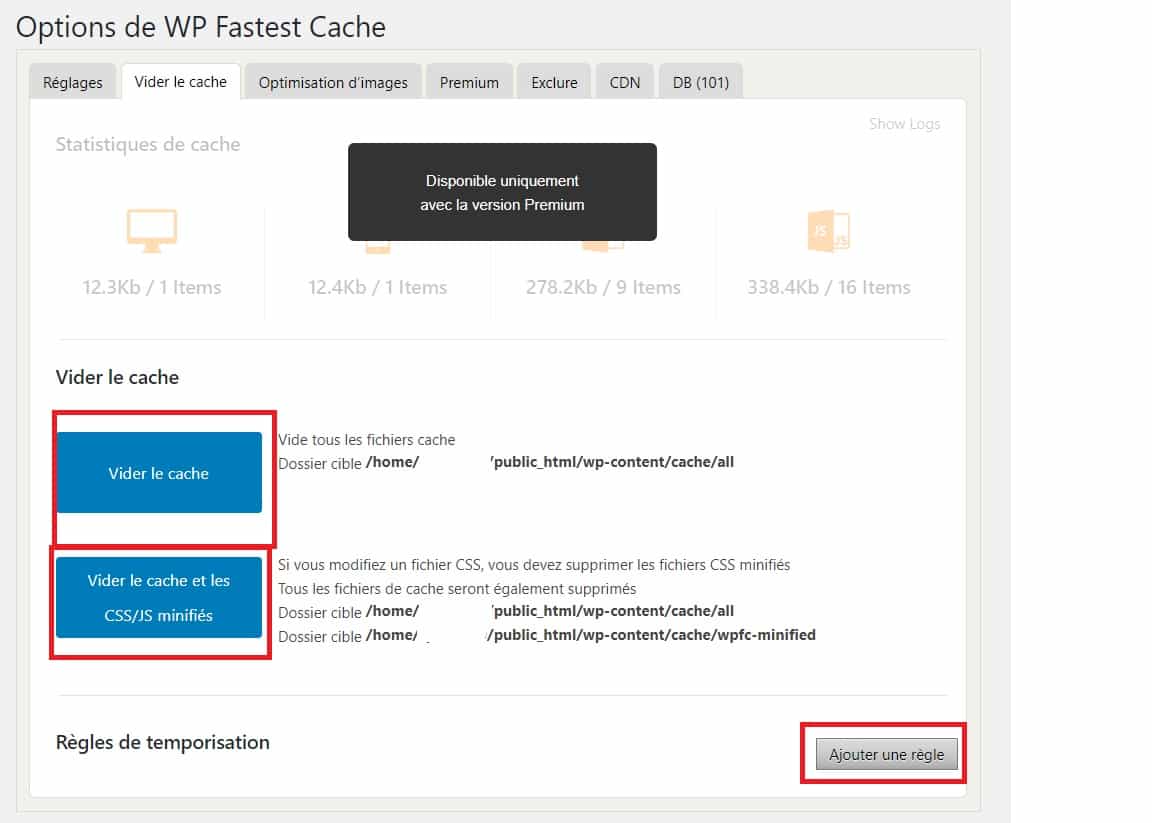Open the CDN tab
The height and width of the screenshot is (823, 1152).
[624, 82]
